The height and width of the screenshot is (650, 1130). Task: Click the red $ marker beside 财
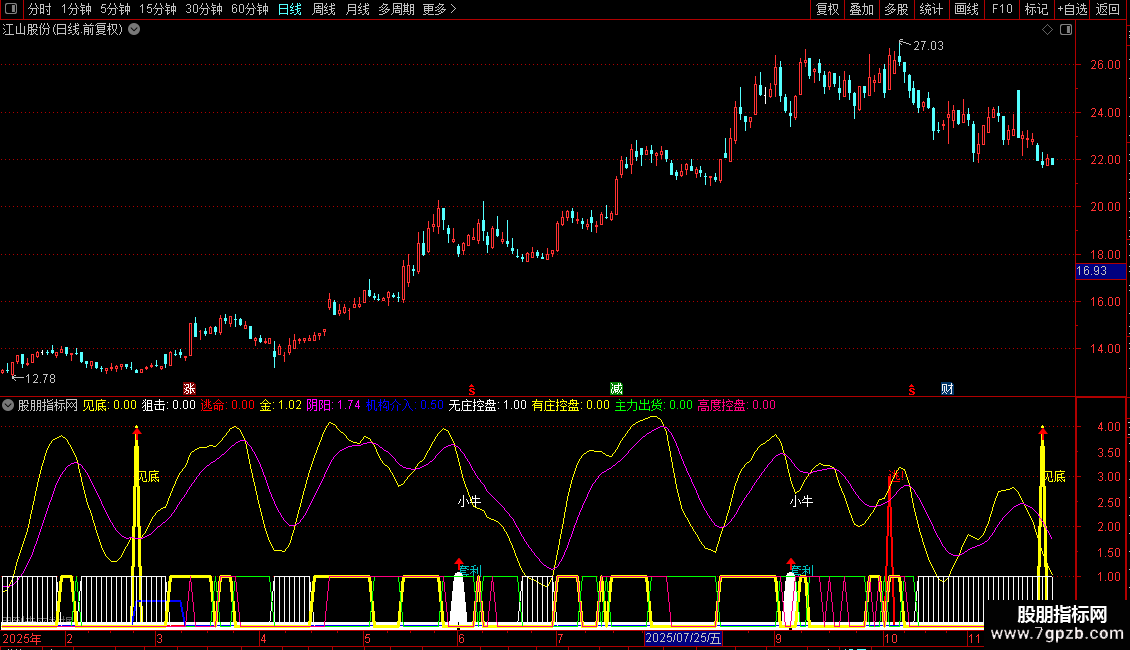911,389
